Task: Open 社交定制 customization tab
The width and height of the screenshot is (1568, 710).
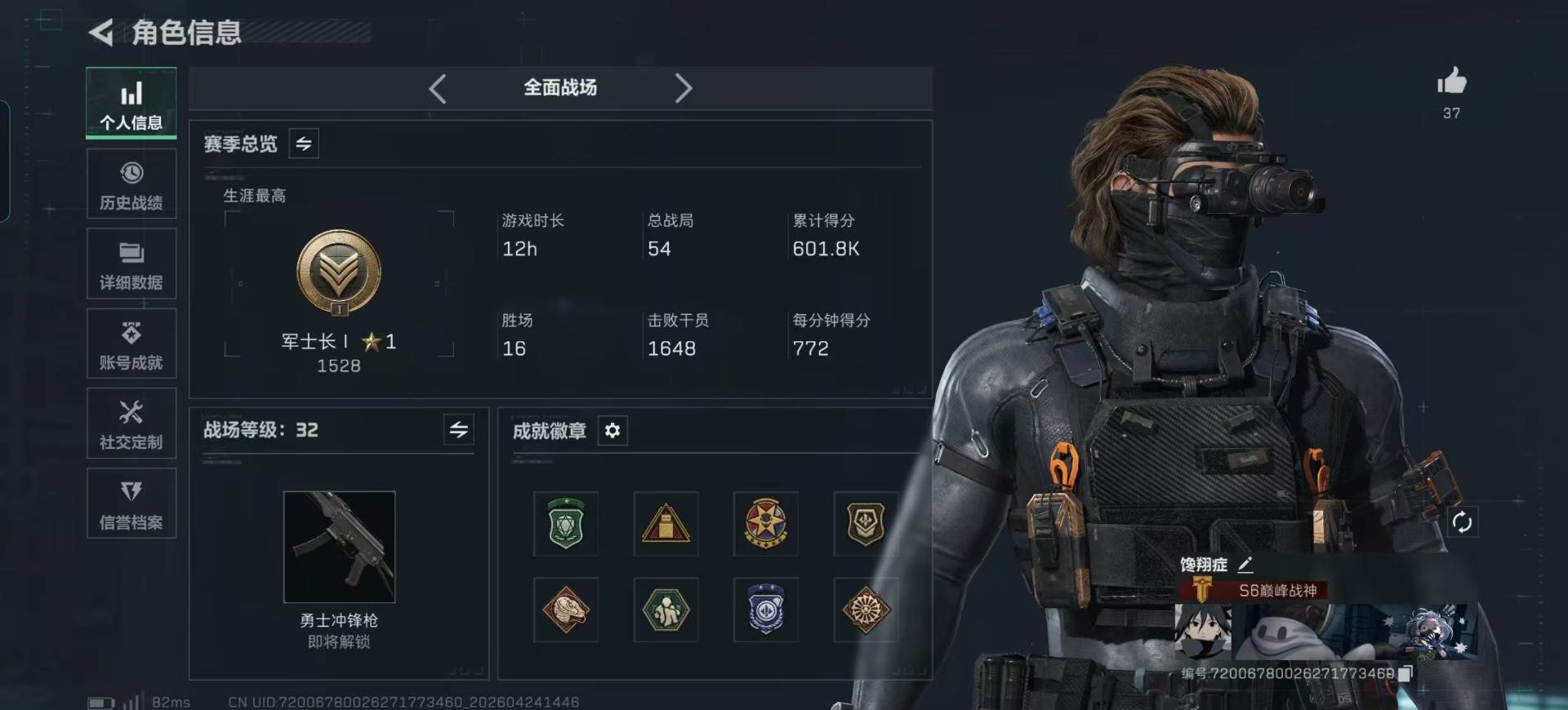Action: [131, 424]
